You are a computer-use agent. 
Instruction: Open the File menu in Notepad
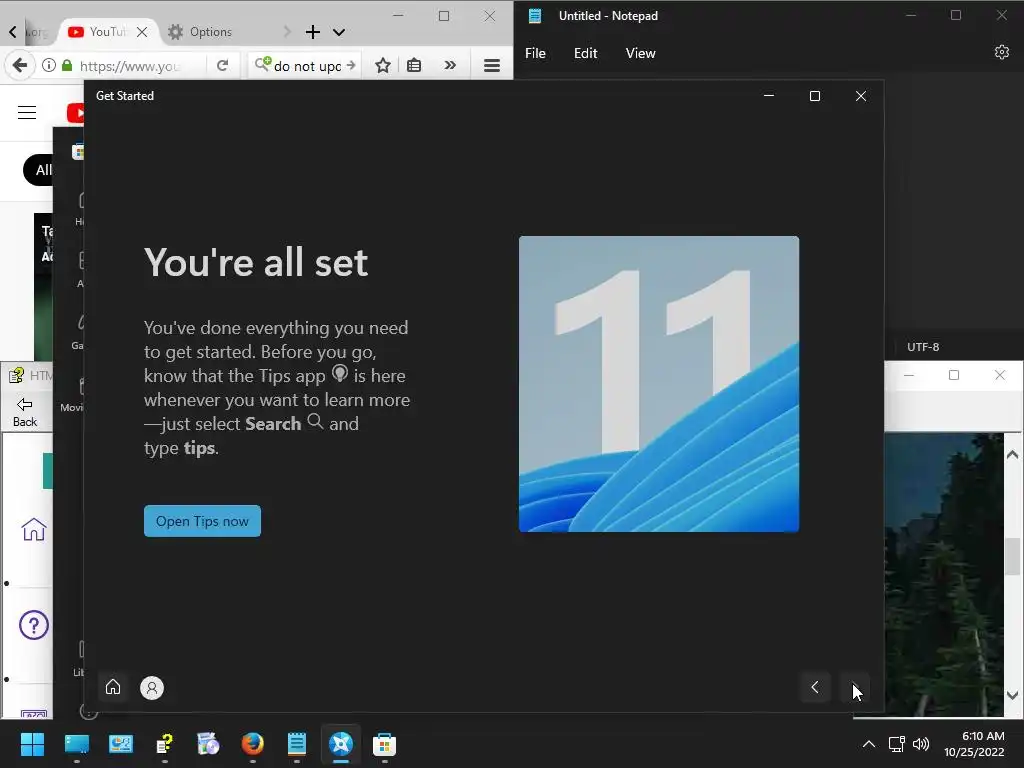coord(535,54)
